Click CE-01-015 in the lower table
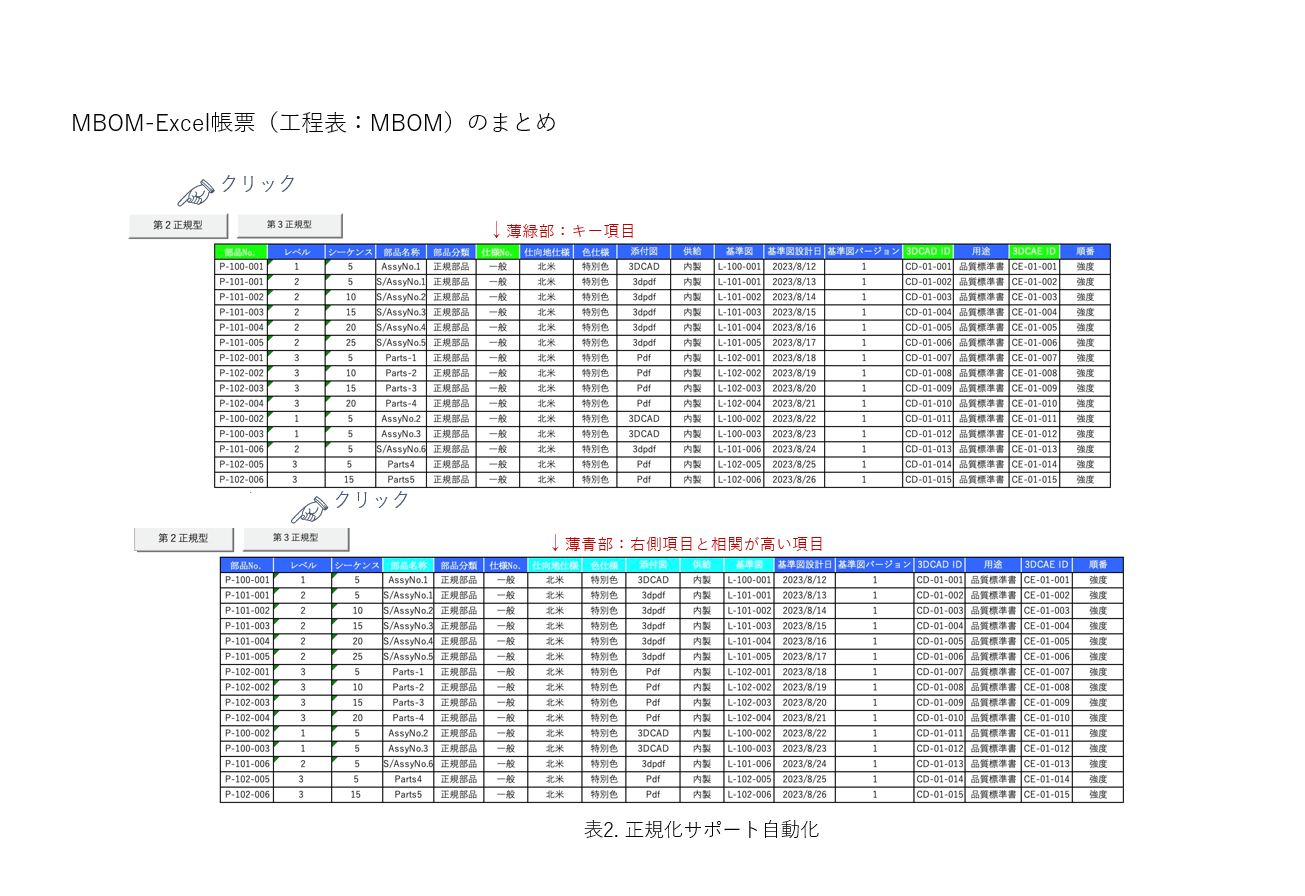This screenshot has height=896, width=1305. [1046, 794]
